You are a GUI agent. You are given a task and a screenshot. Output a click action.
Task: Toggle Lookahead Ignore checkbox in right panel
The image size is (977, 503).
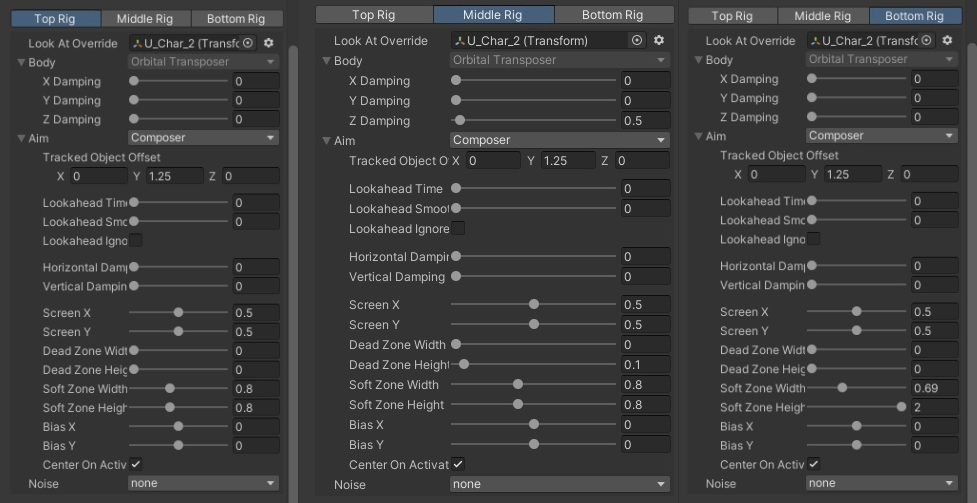point(813,239)
